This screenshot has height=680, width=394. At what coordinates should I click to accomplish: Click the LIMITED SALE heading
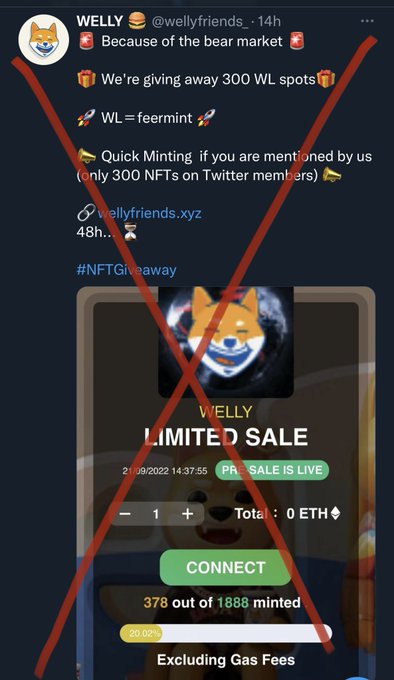pos(226,437)
